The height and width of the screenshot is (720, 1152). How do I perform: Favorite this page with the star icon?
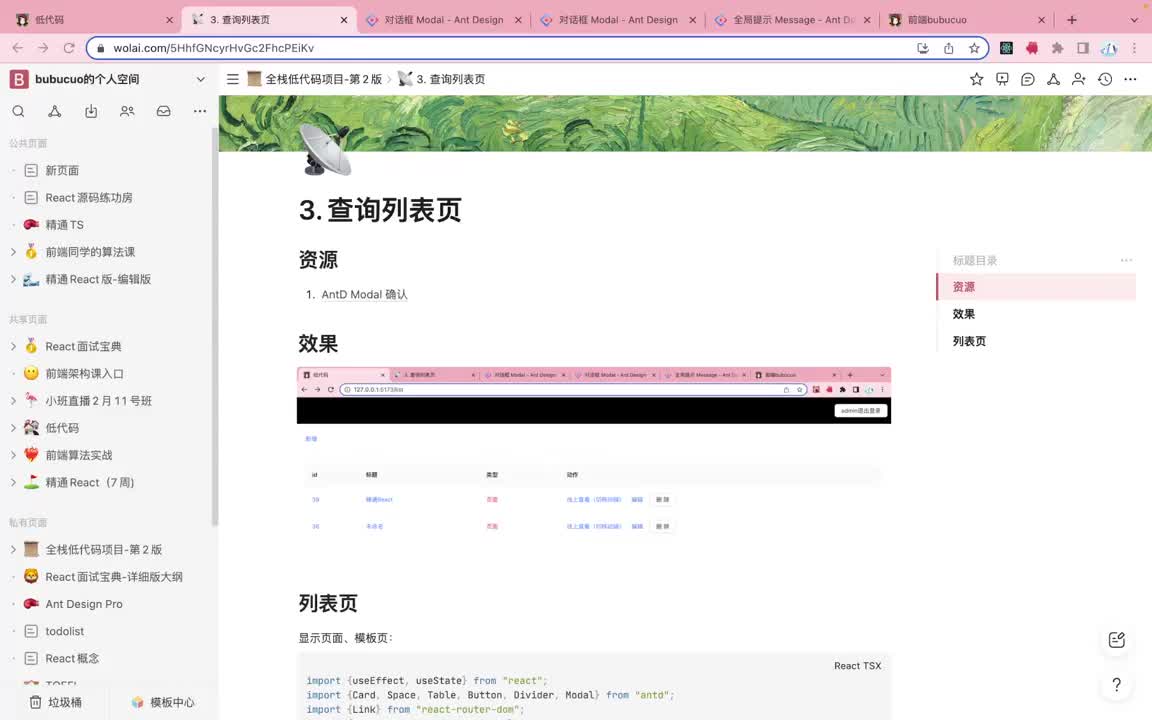point(976,79)
